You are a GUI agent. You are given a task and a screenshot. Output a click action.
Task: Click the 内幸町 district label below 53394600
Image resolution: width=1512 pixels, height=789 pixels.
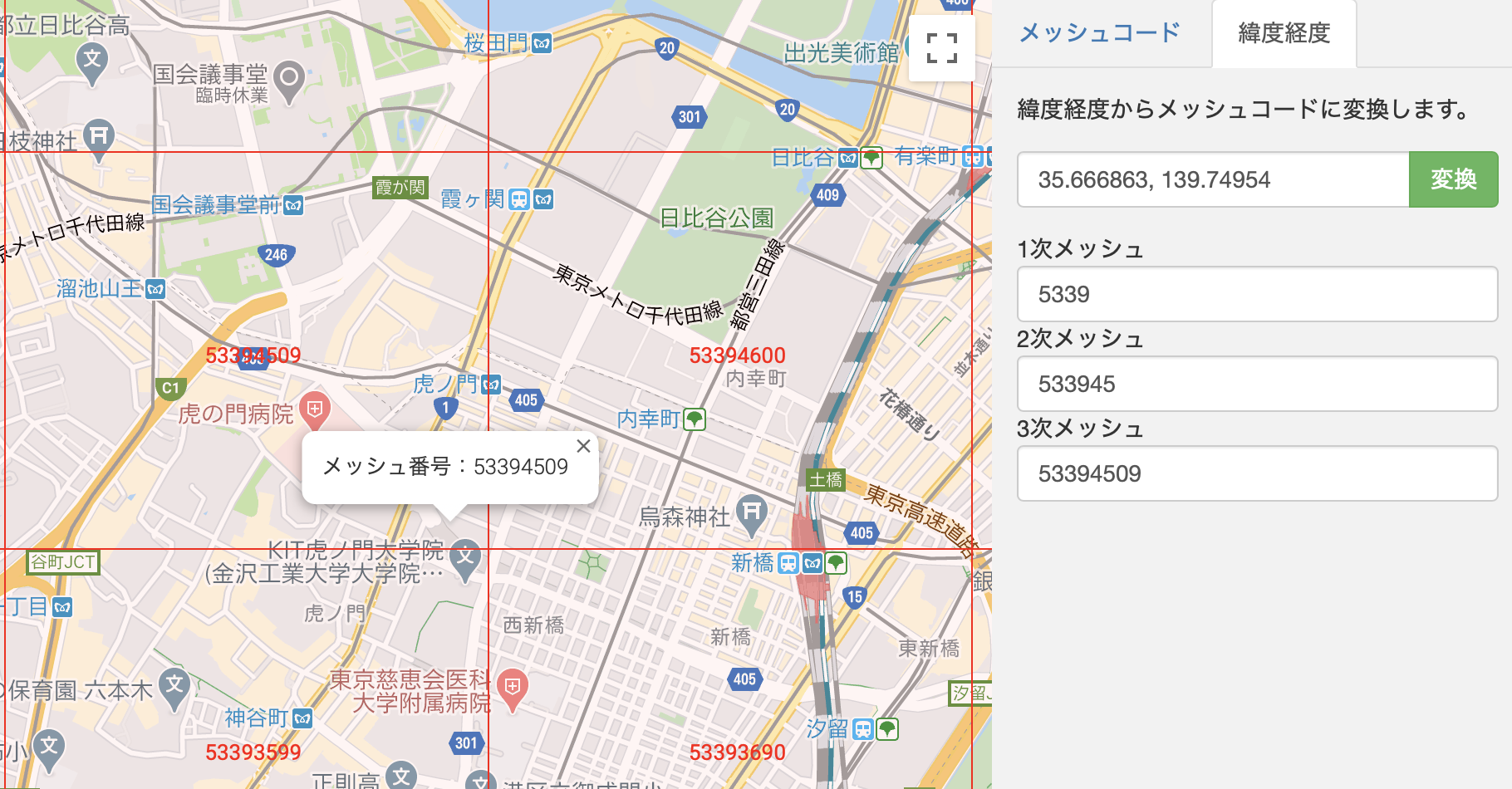(756, 379)
